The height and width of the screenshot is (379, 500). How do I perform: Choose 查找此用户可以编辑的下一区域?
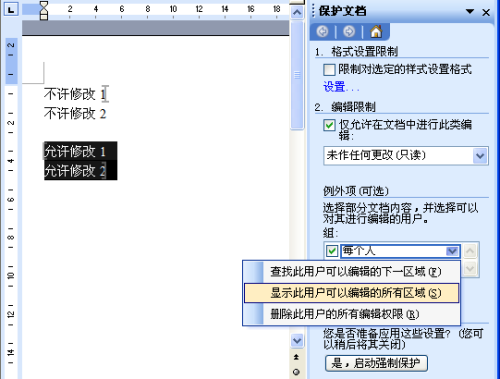[352, 272]
